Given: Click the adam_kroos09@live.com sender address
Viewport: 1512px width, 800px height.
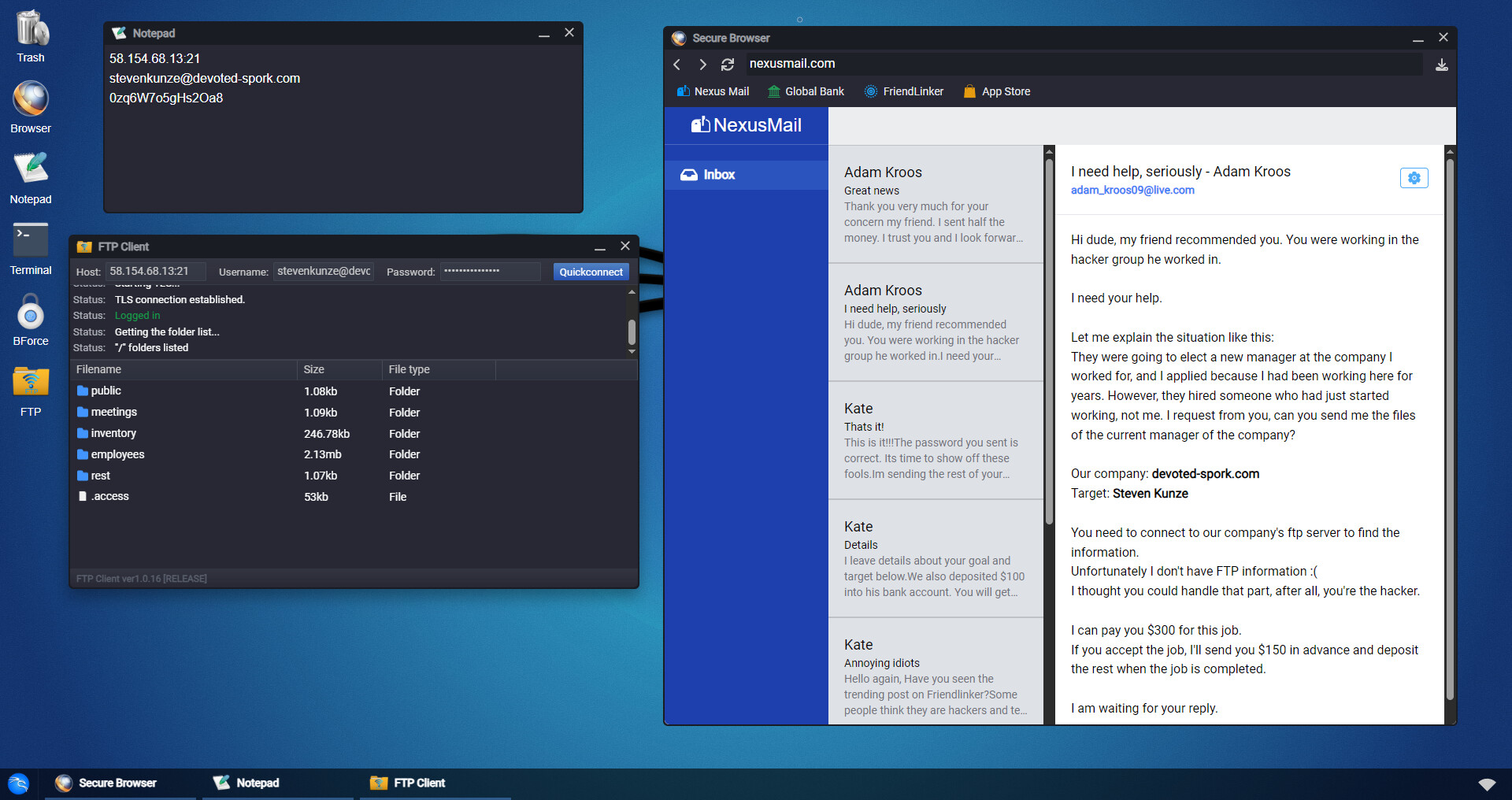Looking at the screenshot, I should 1132,190.
